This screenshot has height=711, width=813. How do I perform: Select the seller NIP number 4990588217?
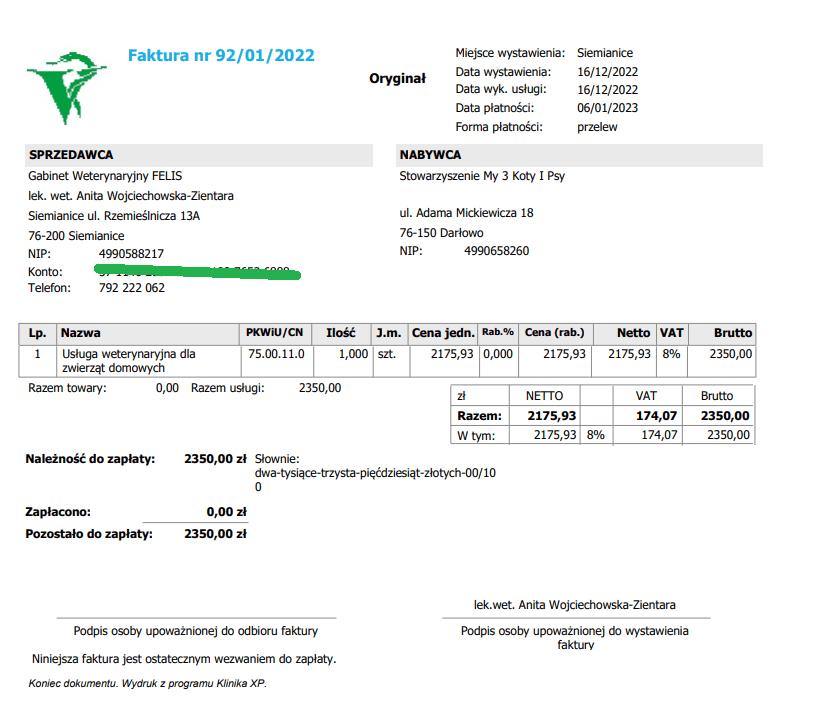click(131, 254)
